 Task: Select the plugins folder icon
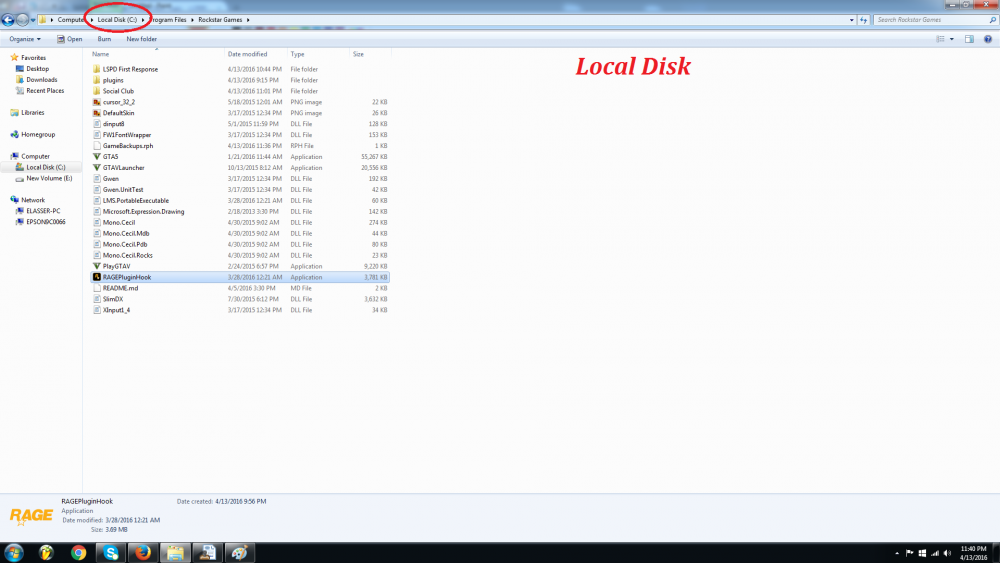(x=97, y=80)
